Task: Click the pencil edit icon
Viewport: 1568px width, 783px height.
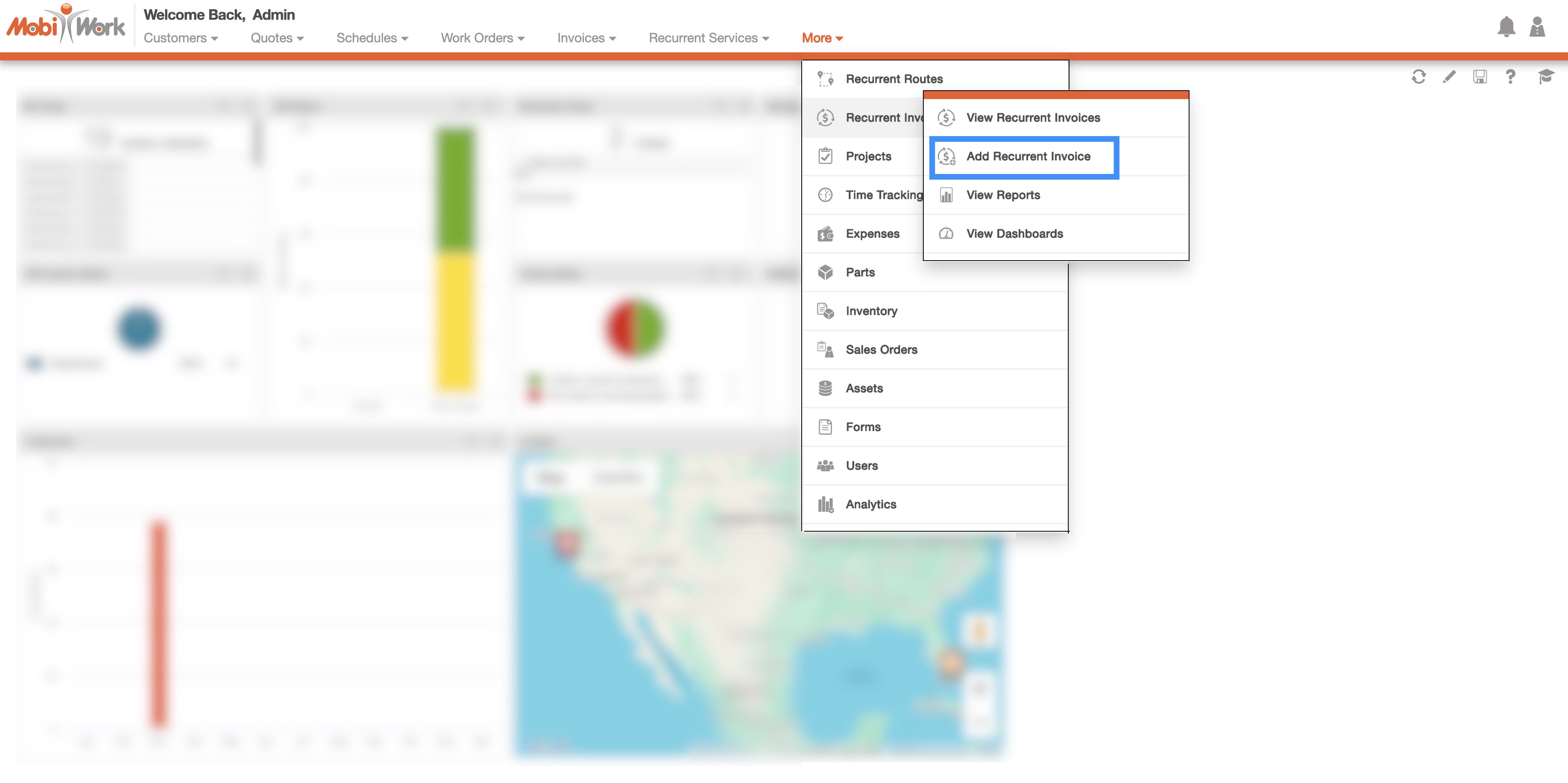Action: coord(1449,77)
